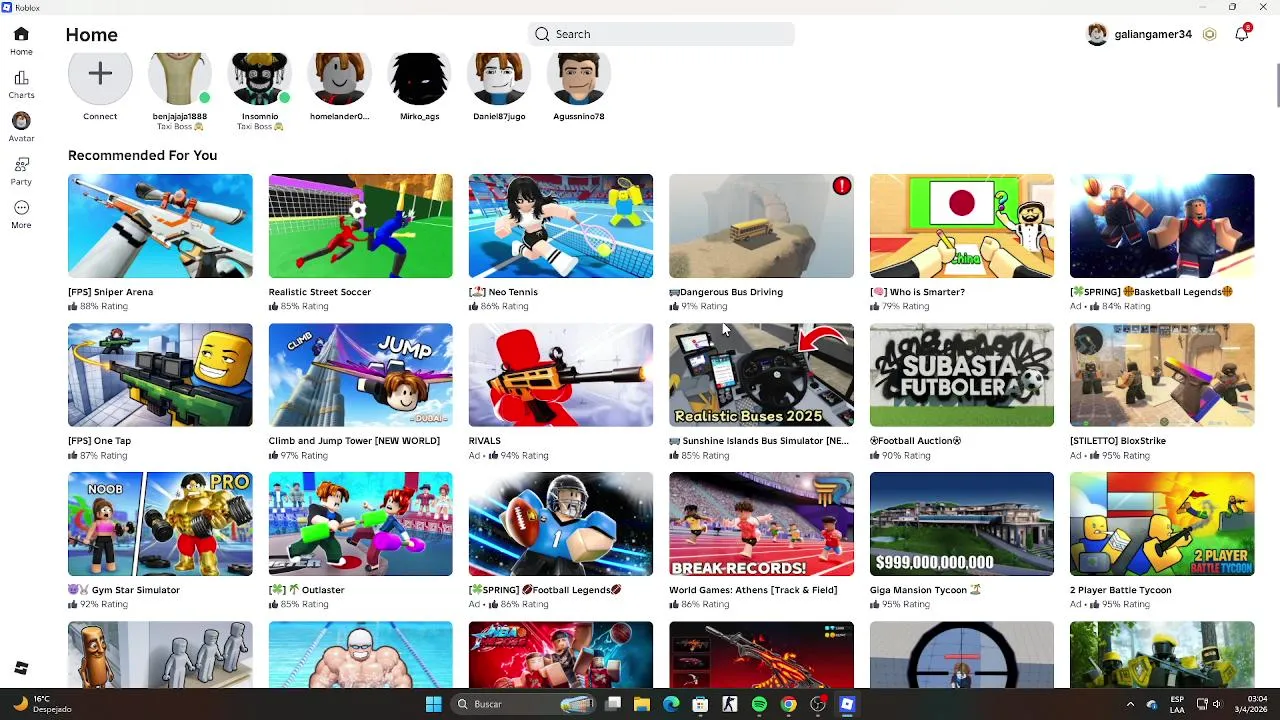Click the volume icon in the system tray
This screenshot has height=720, width=1280.
(x=1217, y=704)
